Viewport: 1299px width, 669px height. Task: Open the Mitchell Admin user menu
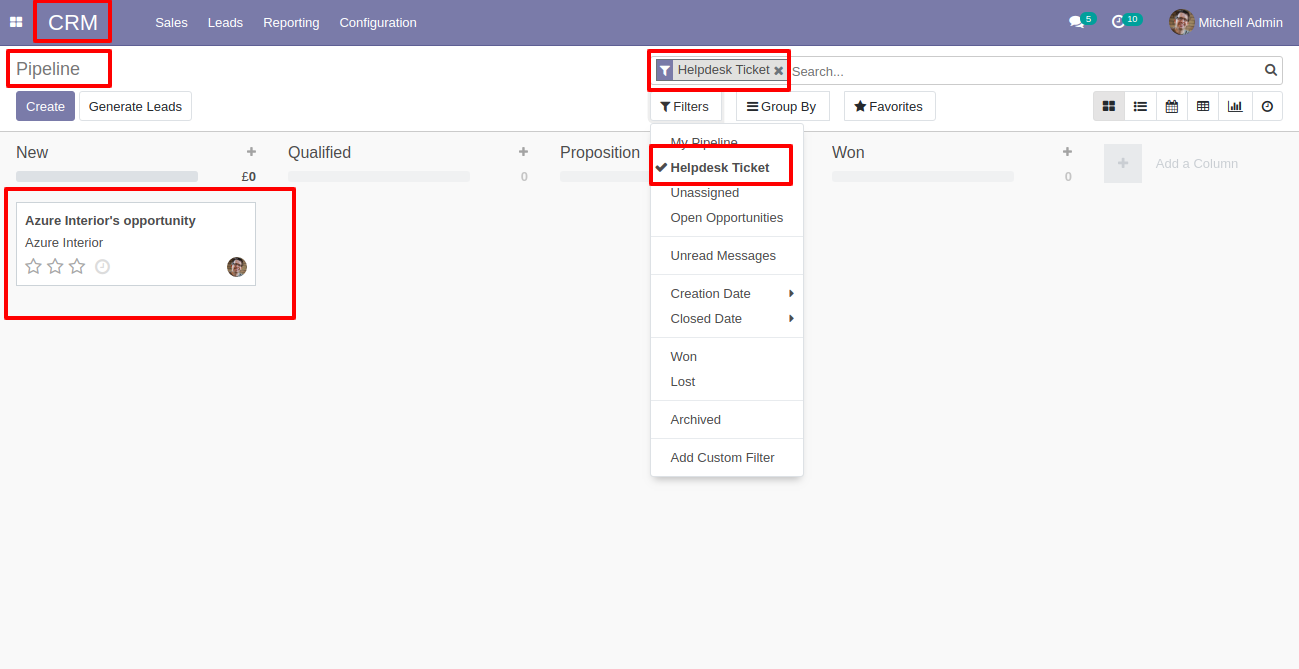1226,22
